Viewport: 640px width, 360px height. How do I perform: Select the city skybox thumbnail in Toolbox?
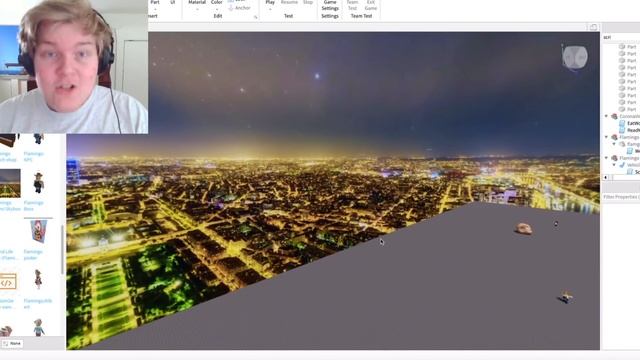10,183
